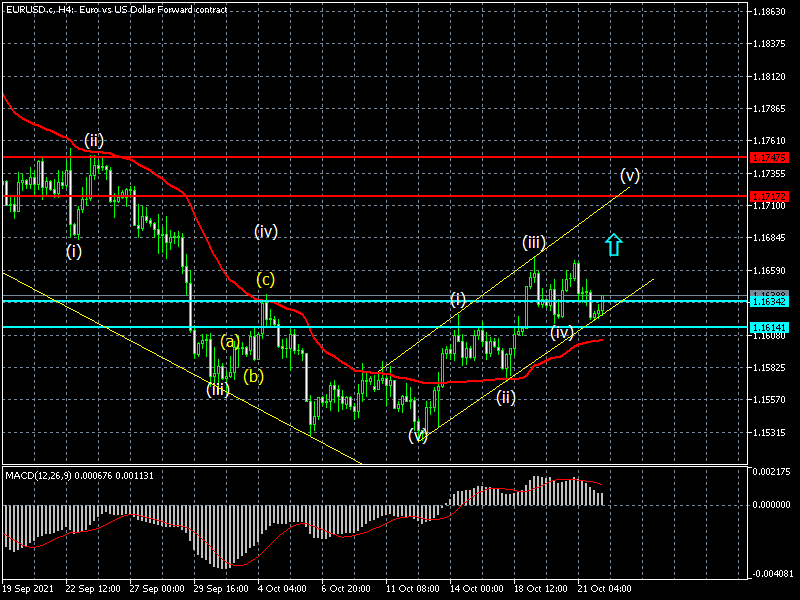
Task: Click the 29 Sep 16:00 time label
Action: click(x=221, y=589)
